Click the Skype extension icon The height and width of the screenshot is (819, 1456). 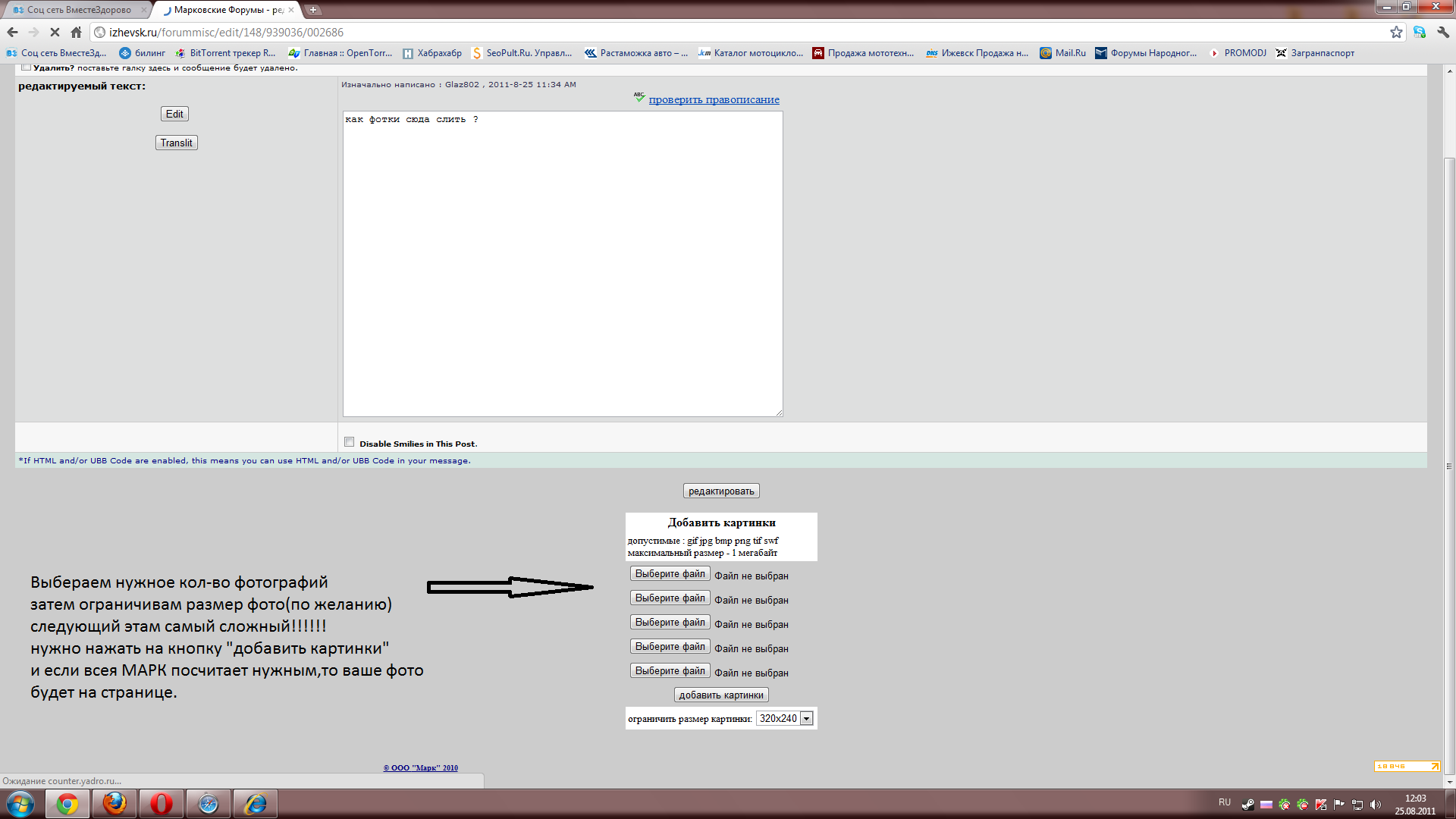[x=1419, y=32]
